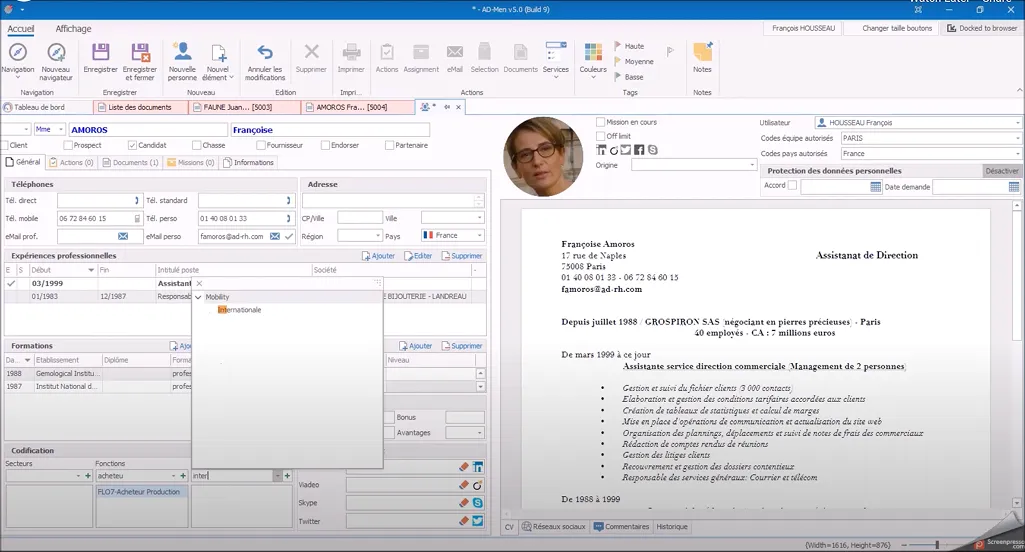Click the Notes ribbon icon

pyautogui.click(x=702, y=52)
